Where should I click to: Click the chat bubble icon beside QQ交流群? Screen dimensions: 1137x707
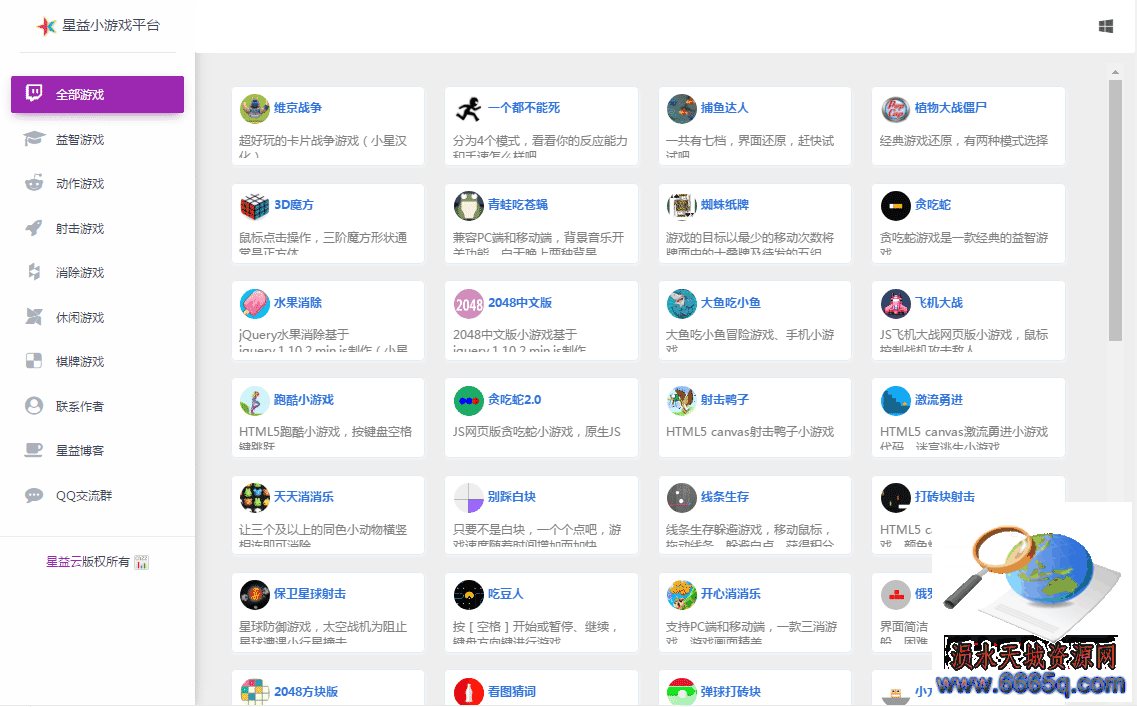[34, 495]
